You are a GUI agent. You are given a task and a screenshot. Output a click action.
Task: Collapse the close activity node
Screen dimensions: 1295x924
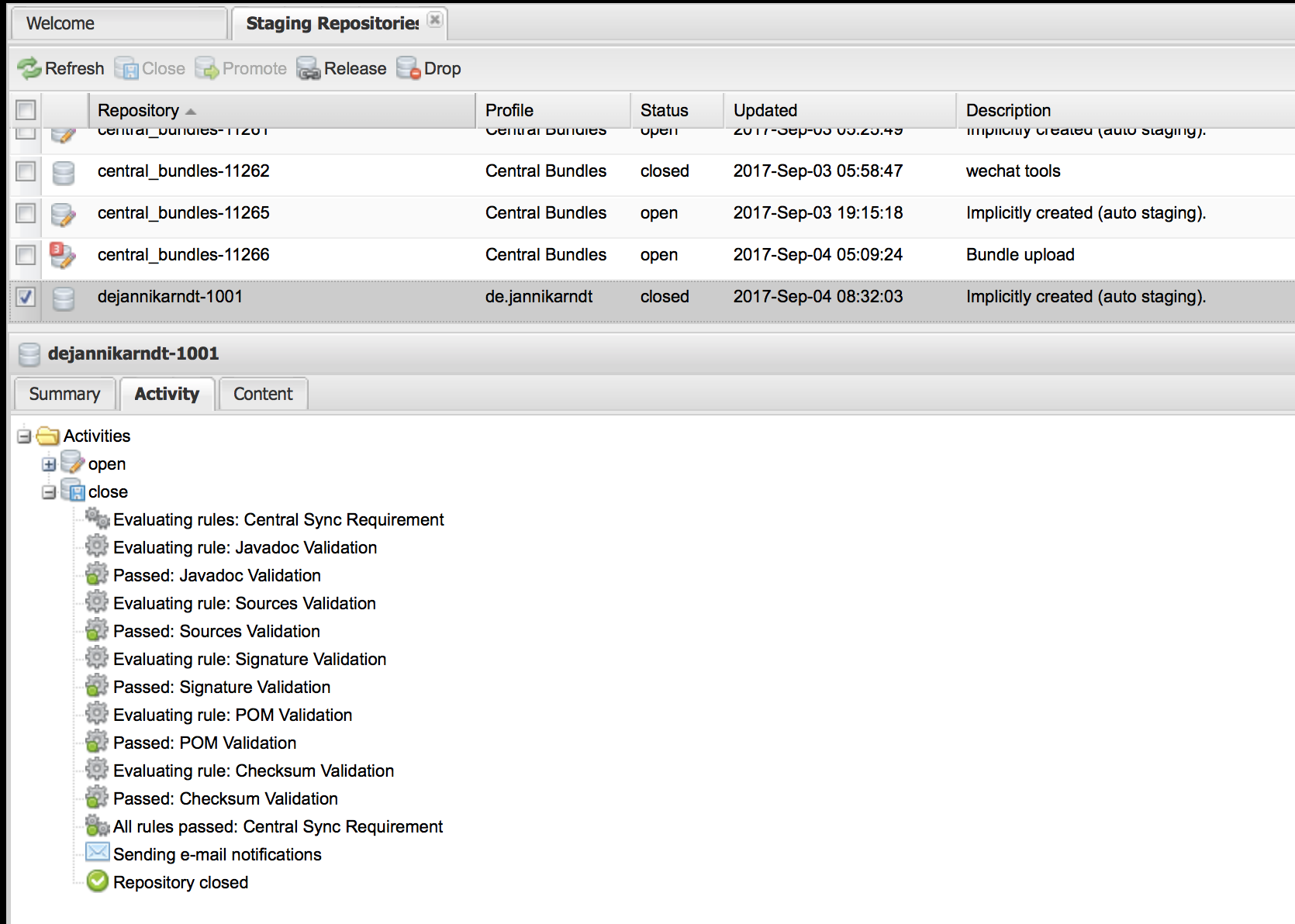[49, 492]
